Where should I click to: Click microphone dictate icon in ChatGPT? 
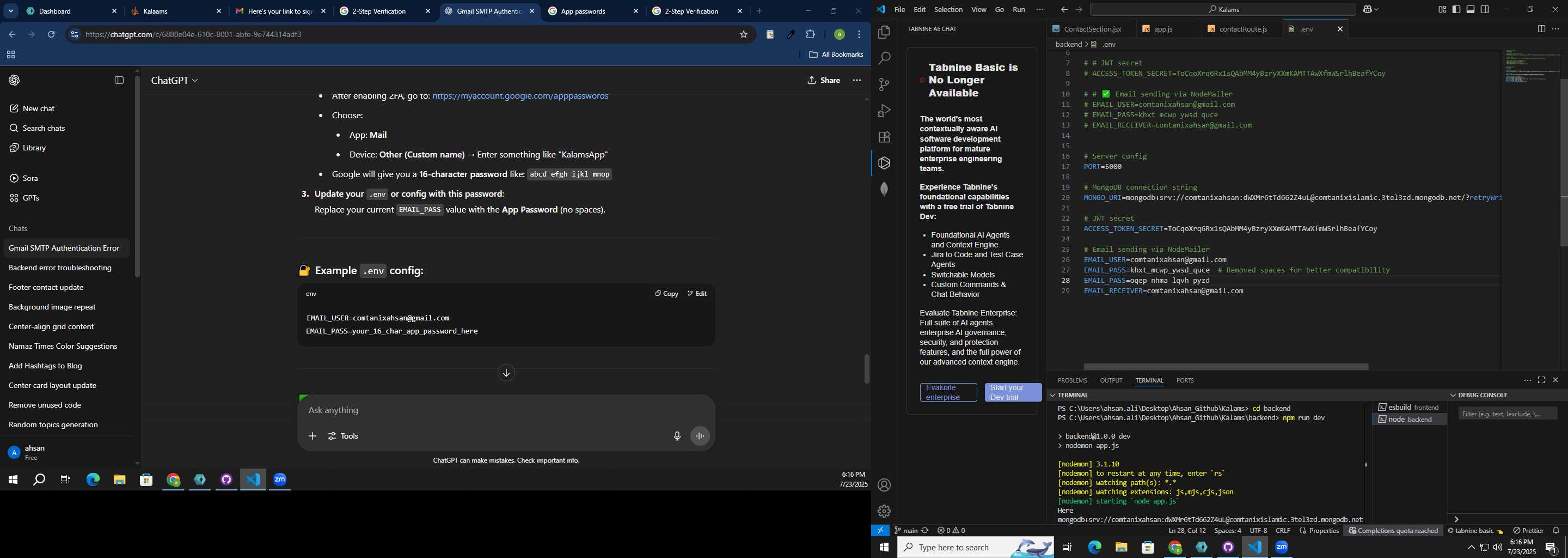677,436
